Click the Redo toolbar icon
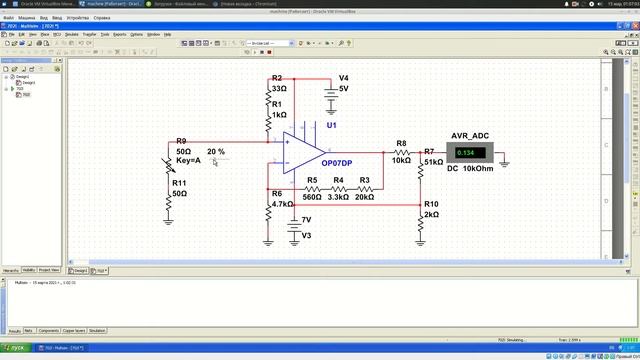Screen dimensions: 640x360 pyautogui.click(x=89, y=43)
